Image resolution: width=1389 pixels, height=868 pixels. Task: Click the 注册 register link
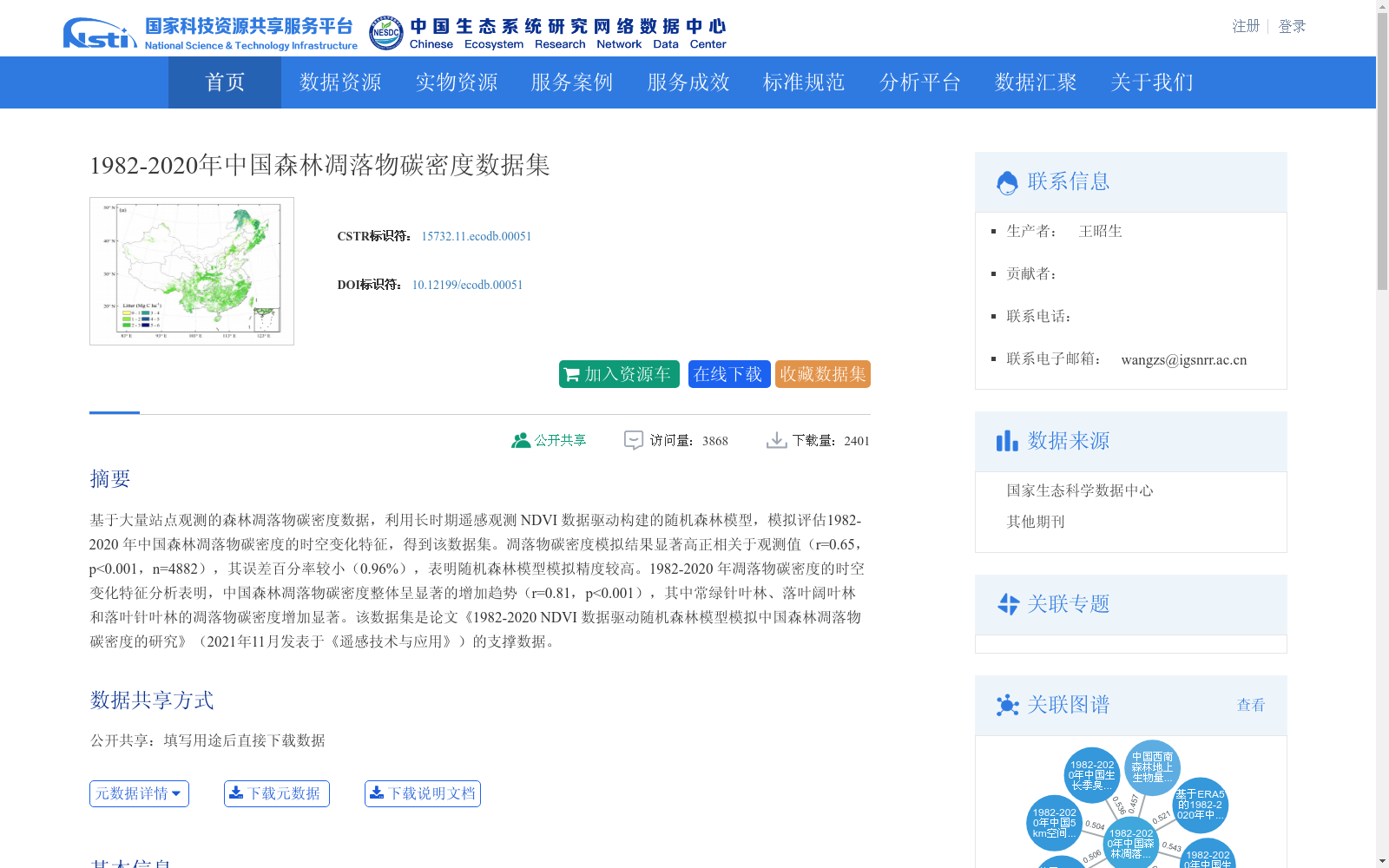[x=1246, y=26]
